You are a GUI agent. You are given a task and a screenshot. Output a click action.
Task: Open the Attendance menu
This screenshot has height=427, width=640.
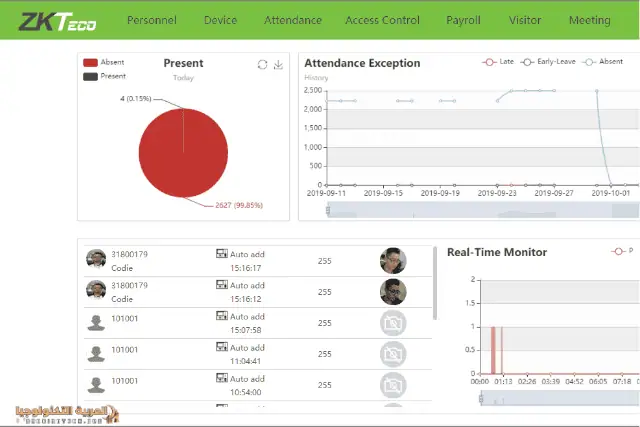pos(293,20)
